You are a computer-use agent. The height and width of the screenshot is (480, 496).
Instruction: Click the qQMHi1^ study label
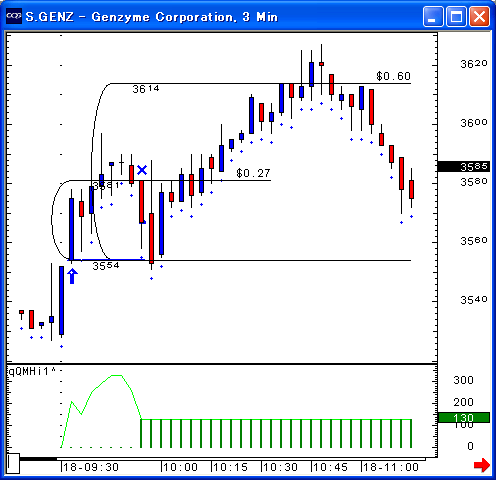tap(31, 371)
